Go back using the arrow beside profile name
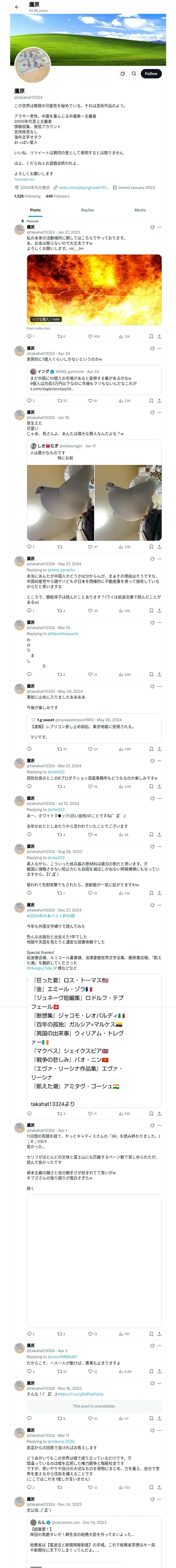 point(17,7)
